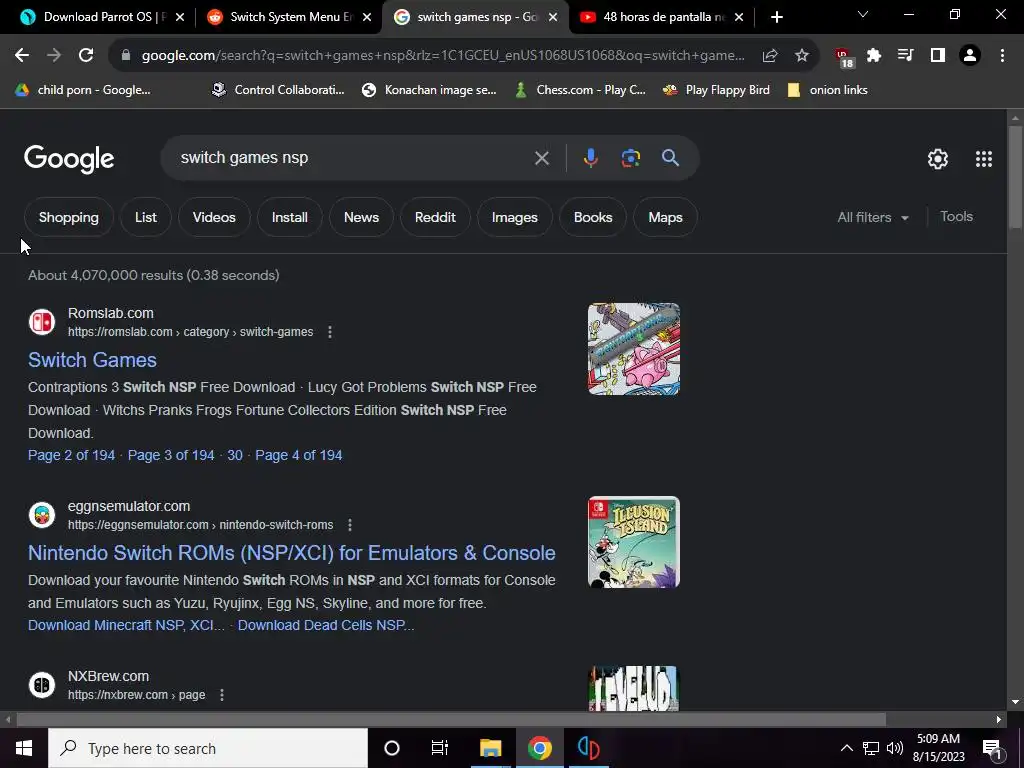Filter results by Shopping
1024x768 pixels.
(69, 217)
